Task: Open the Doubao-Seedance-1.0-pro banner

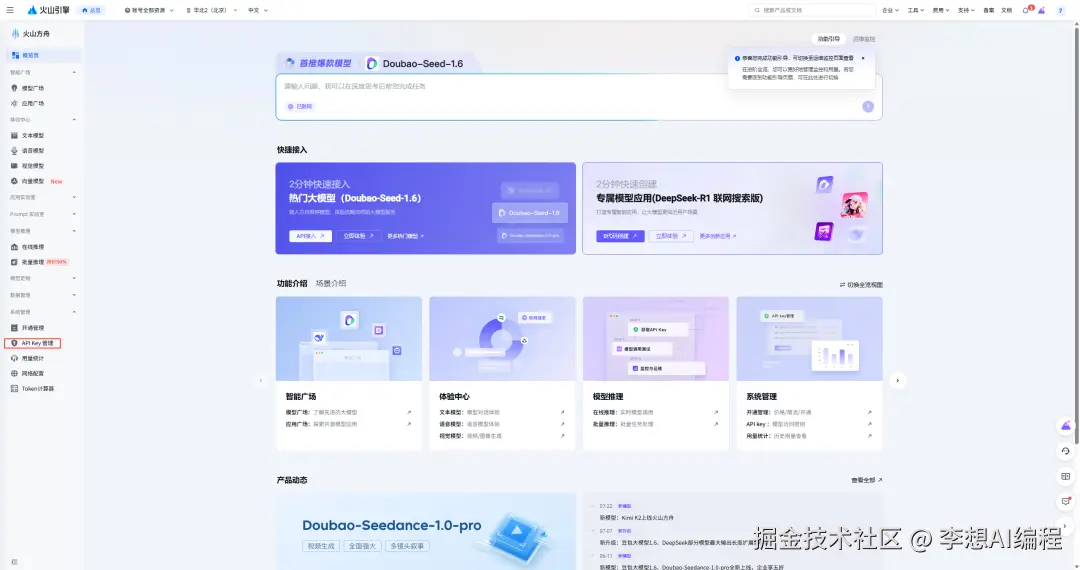Action: (426, 531)
